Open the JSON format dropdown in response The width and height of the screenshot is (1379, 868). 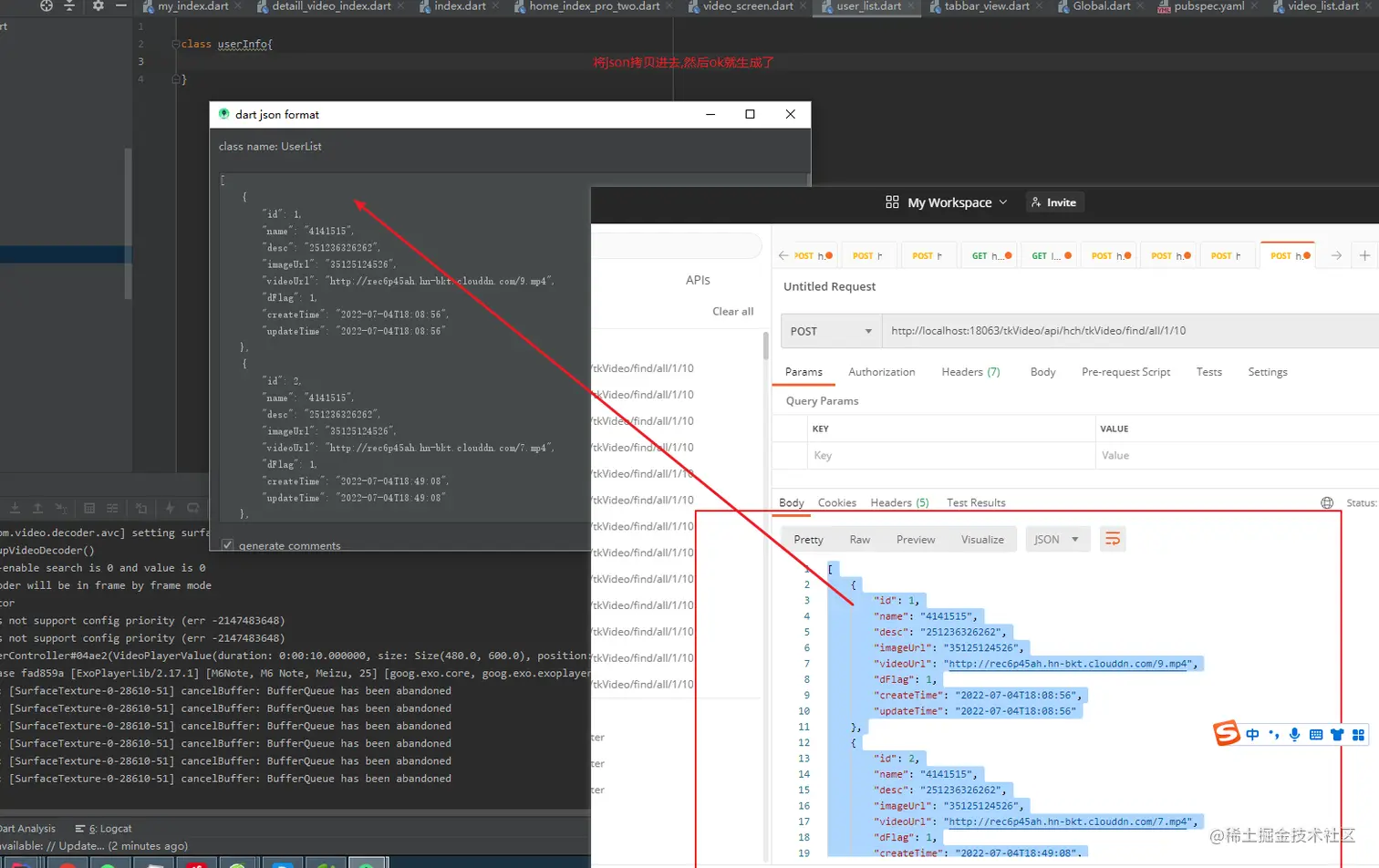(1057, 539)
